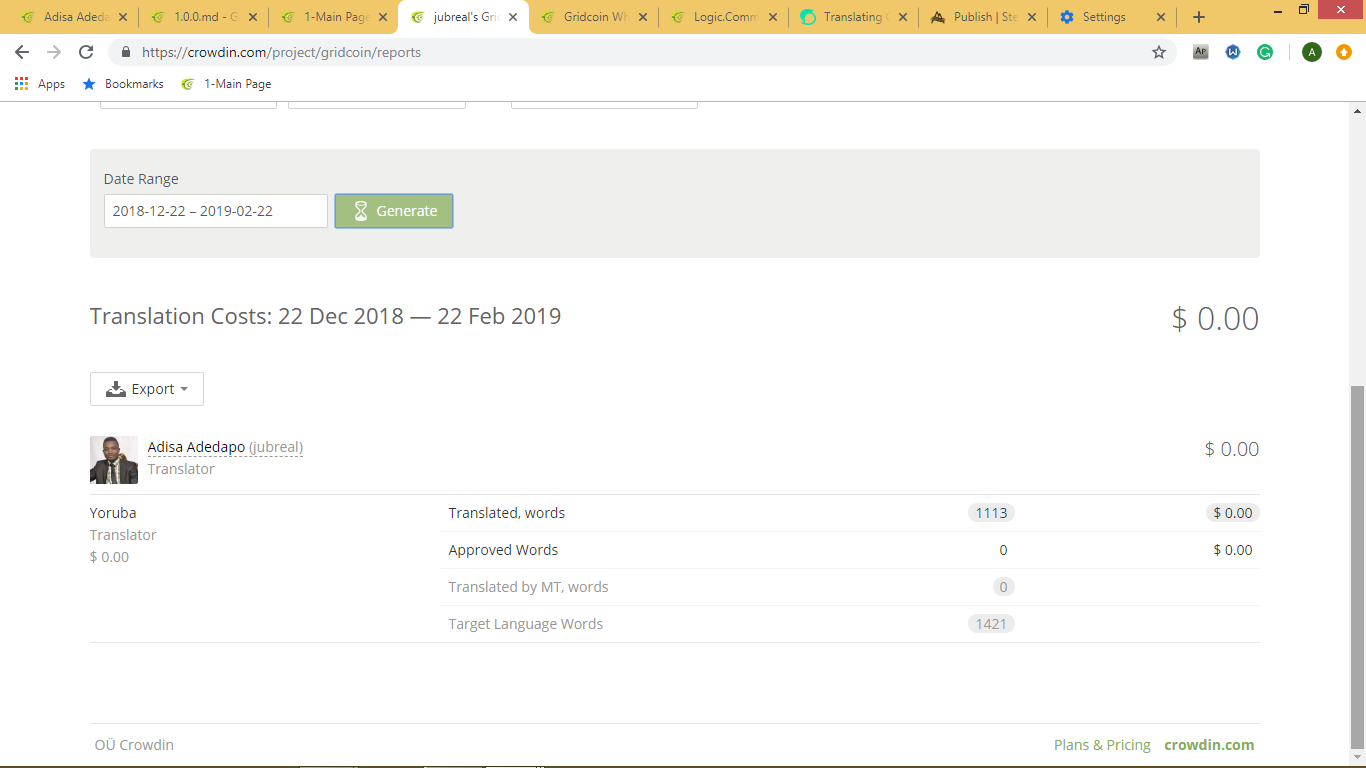Click the Generate report button
Viewport: 1366px width, 768px height.
394,211
